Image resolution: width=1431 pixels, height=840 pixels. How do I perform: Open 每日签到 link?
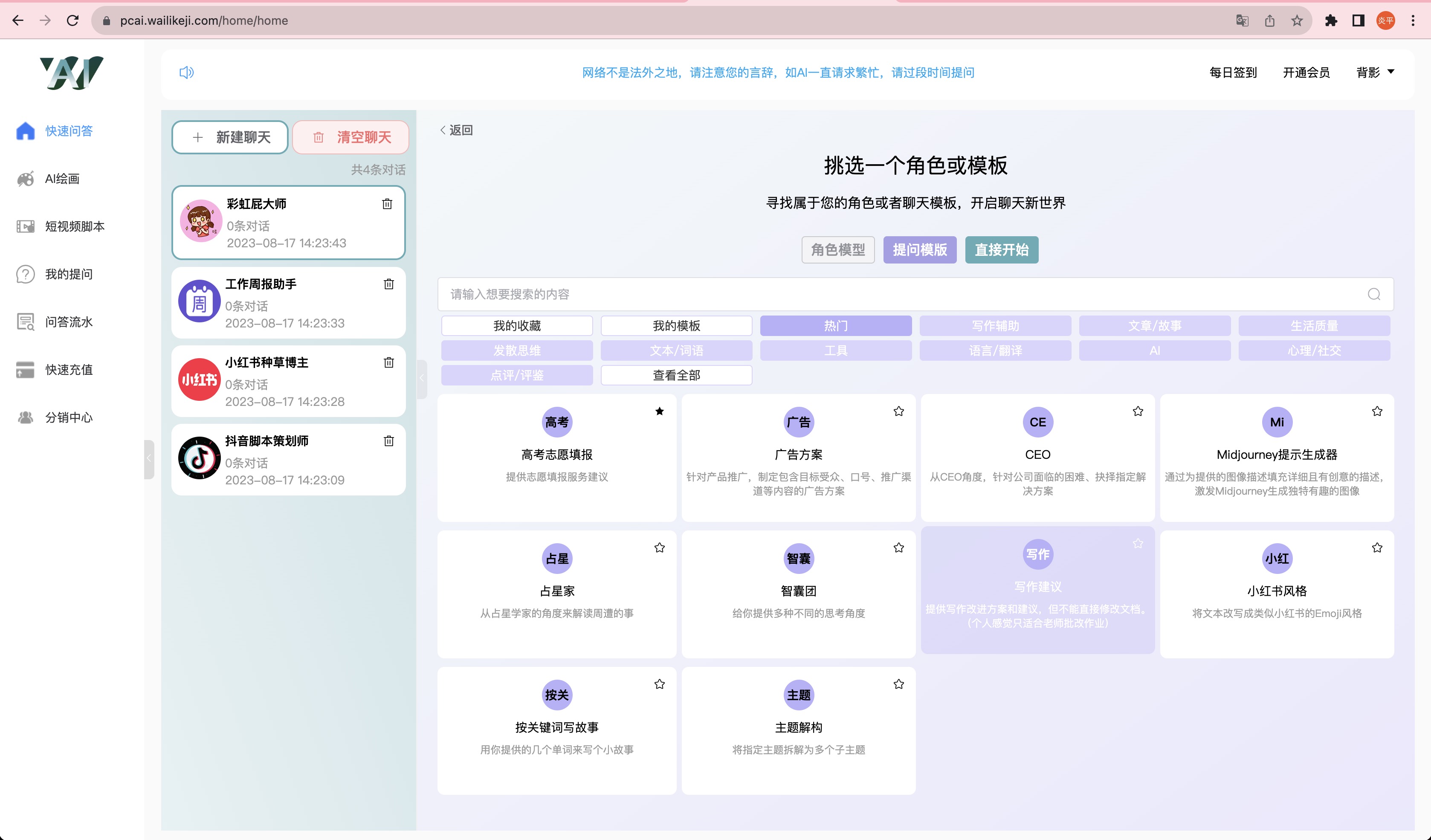(1233, 72)
